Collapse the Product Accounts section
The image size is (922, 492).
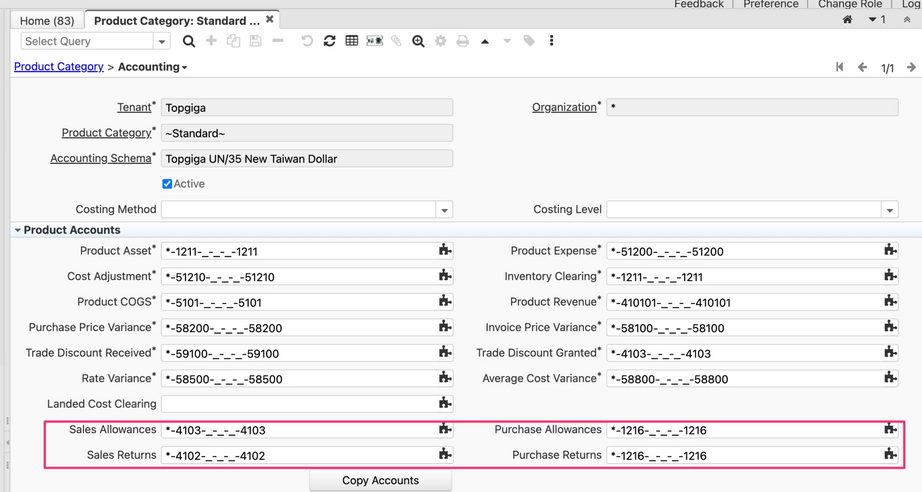tap(18, 230)
